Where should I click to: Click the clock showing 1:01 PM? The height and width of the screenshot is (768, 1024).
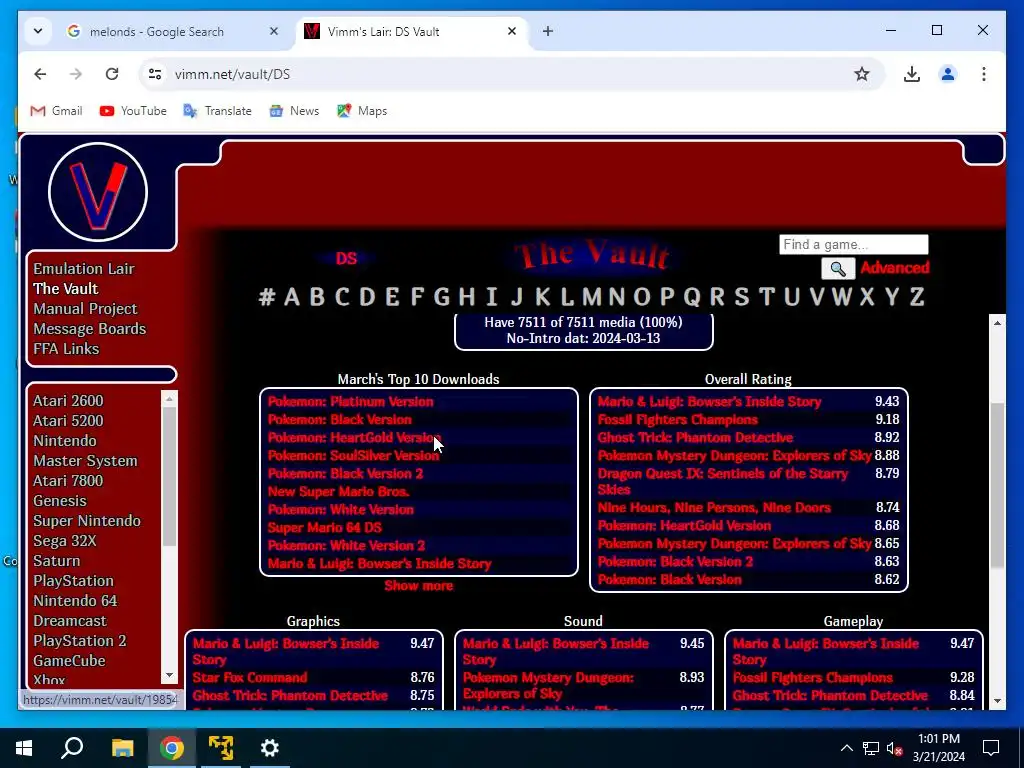(938, 739)
